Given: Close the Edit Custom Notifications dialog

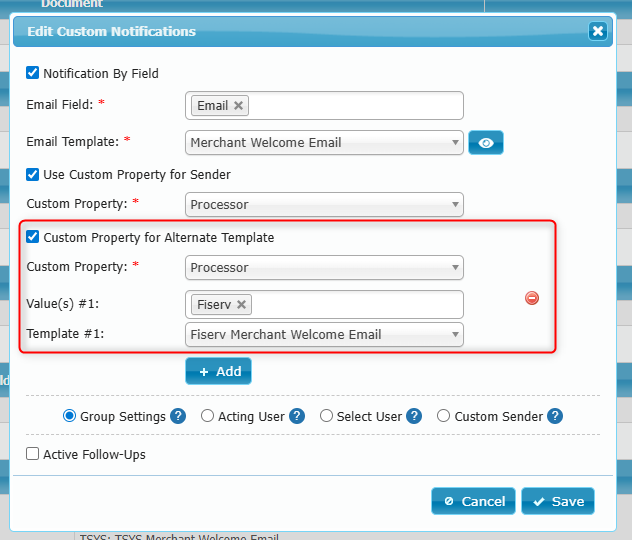Looking at the screenshot, I should point(598,31).
